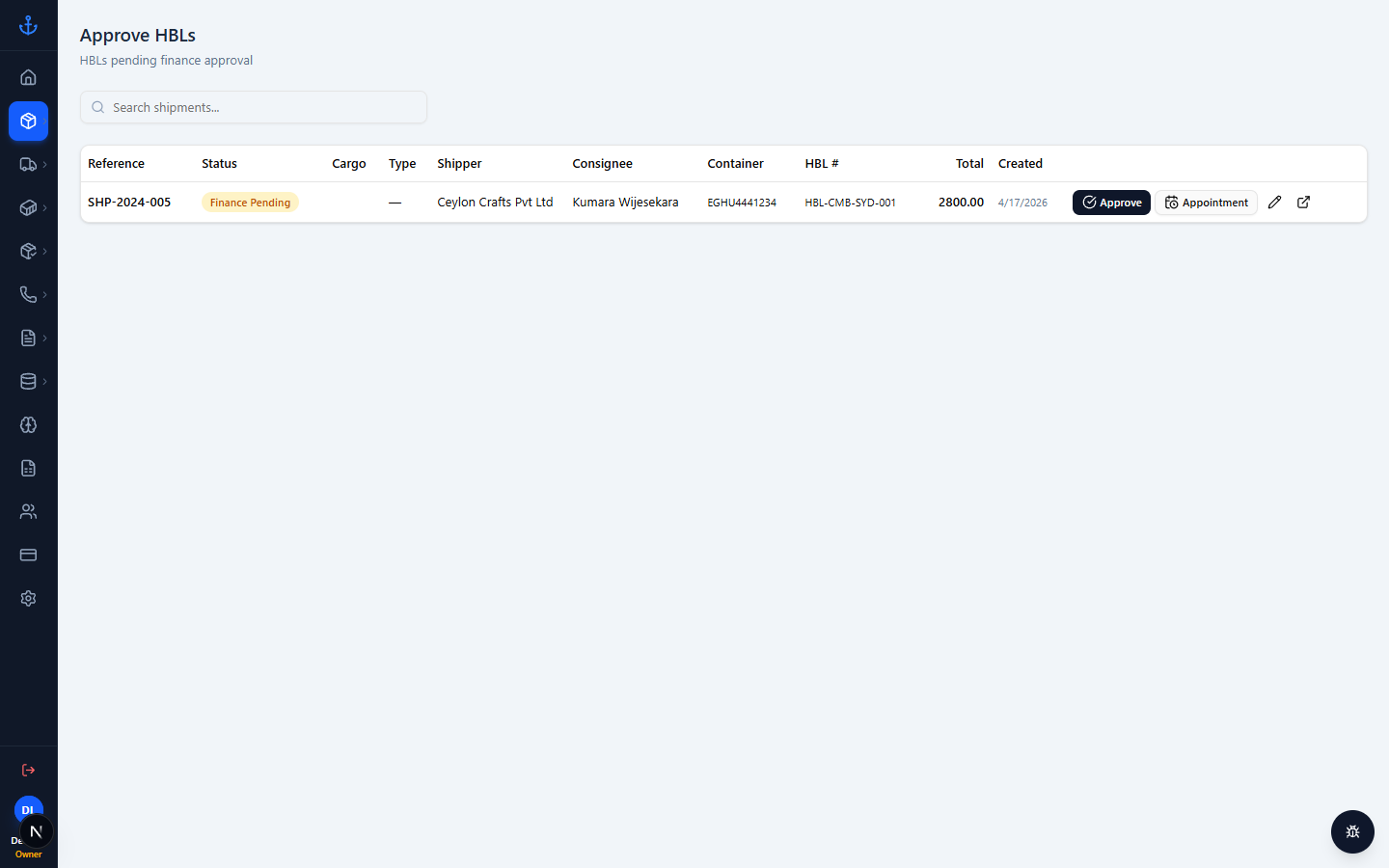This screenshot has width=1389, height=868.
Task: Expand the document menu chevron
Action: [x=44, y=338]
